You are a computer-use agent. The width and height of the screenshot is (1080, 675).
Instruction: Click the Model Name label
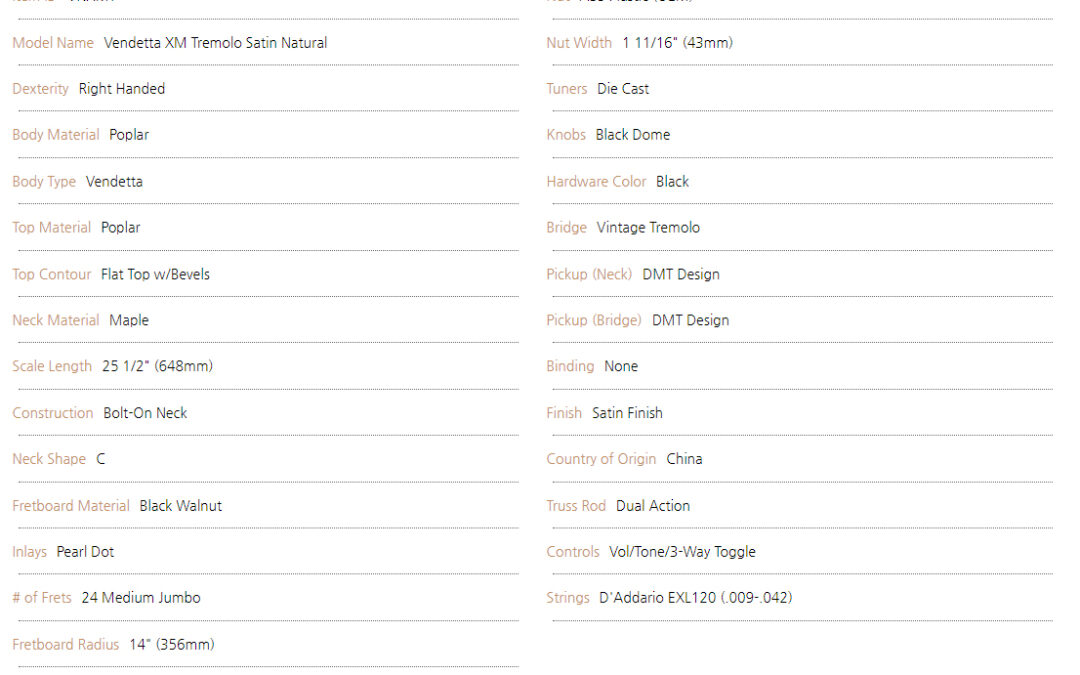(x=53, y=43)
